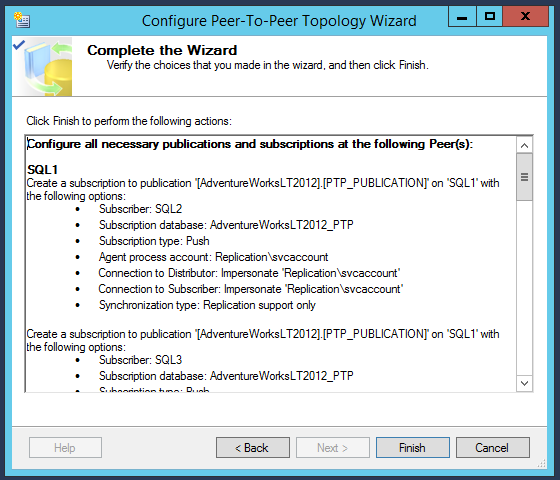Screen dimensions: 560x480
Task: Maximize the wizard window
Action: tap(490, 17)
